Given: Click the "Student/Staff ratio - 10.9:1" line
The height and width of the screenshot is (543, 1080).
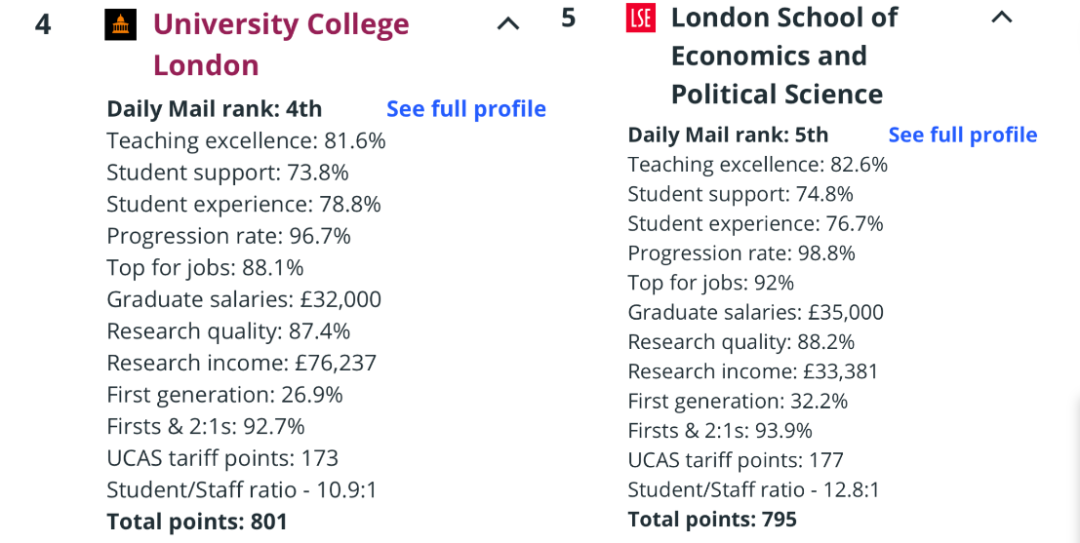Looking at the screenshot, I should [241, 490].
